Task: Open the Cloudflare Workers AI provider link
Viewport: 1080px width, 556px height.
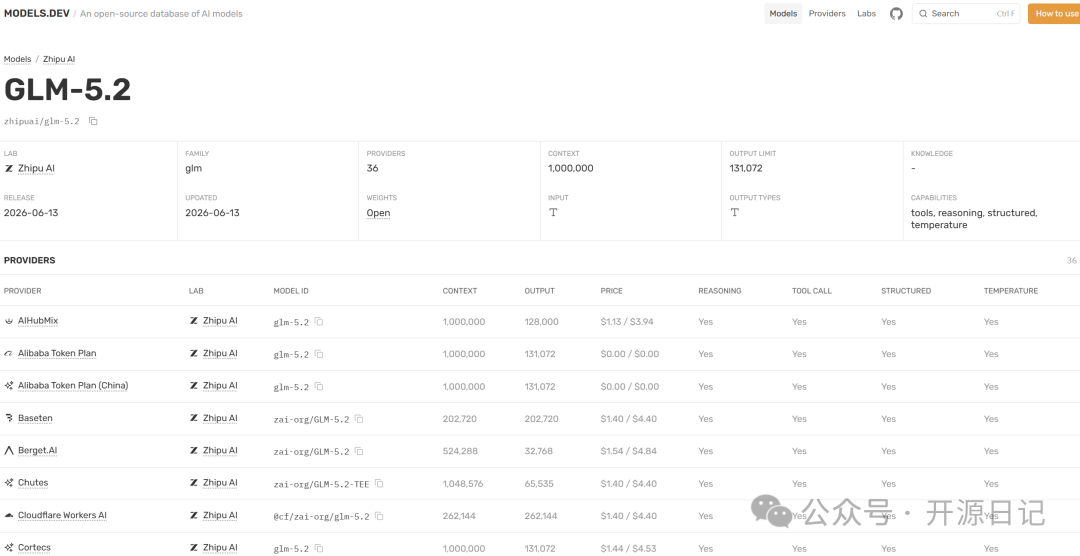Action: (x=62, y=515)
